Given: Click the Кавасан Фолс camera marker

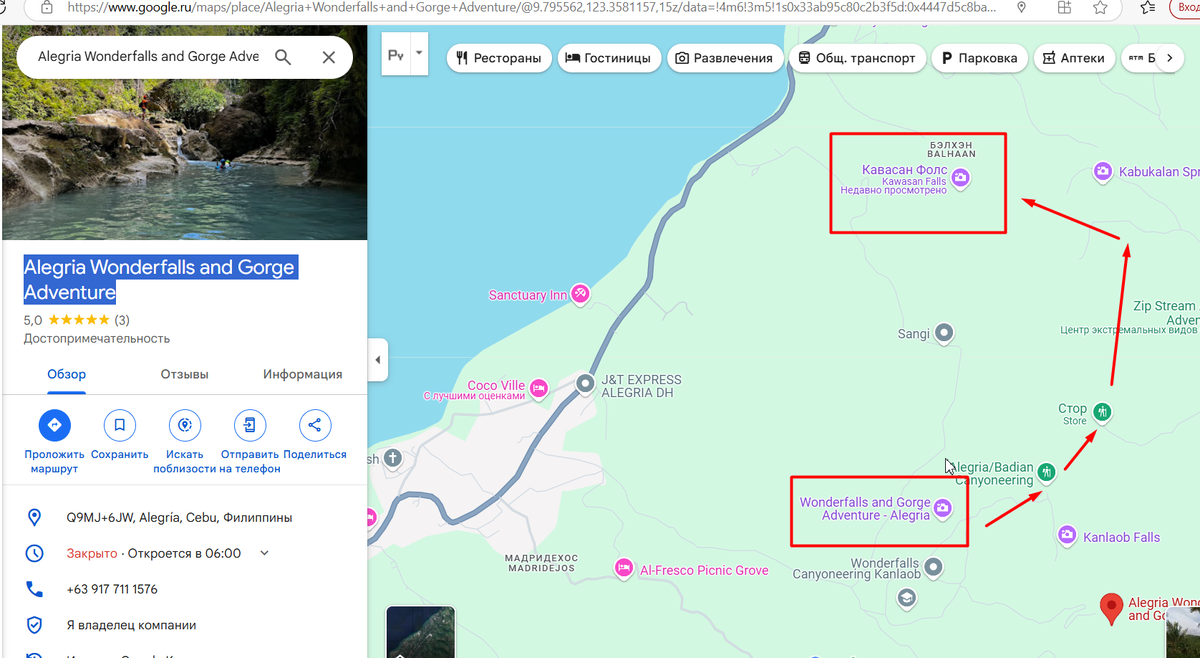Looking at the screenshot, I should coord(960,178).
